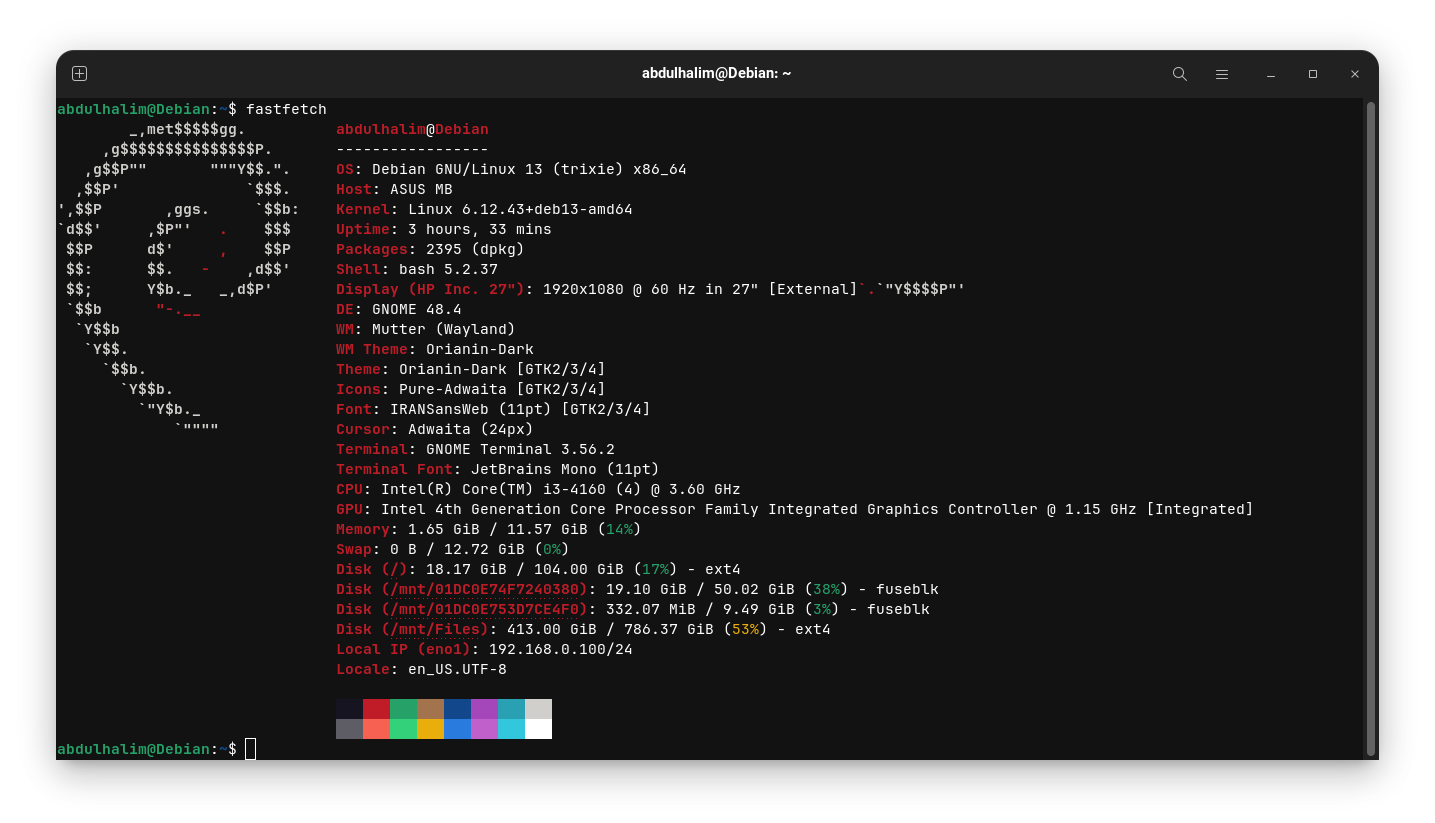Click the red color block in top row

pos(376,709)
